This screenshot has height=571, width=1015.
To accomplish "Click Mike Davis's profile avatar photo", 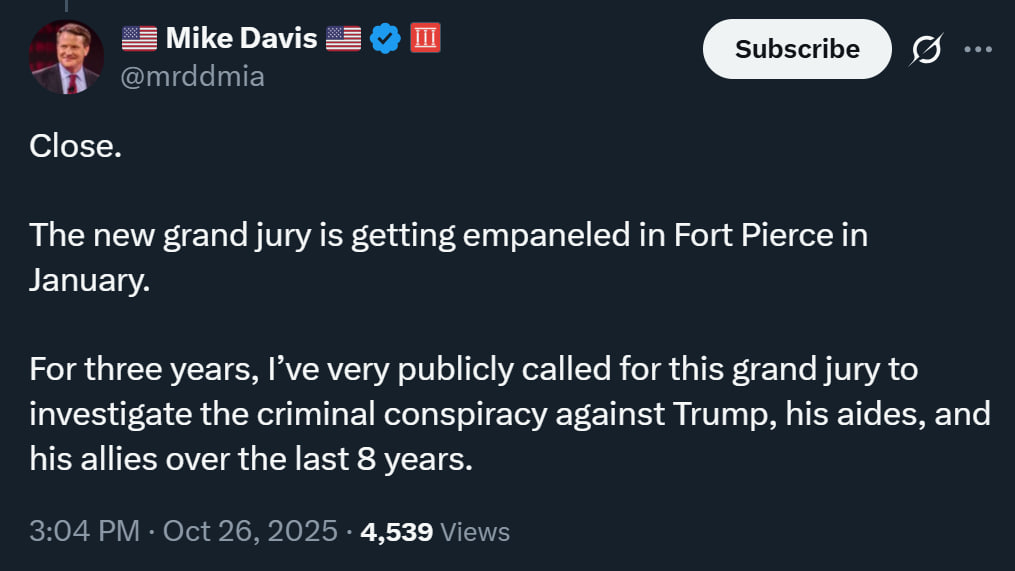I will coord(67,57).
